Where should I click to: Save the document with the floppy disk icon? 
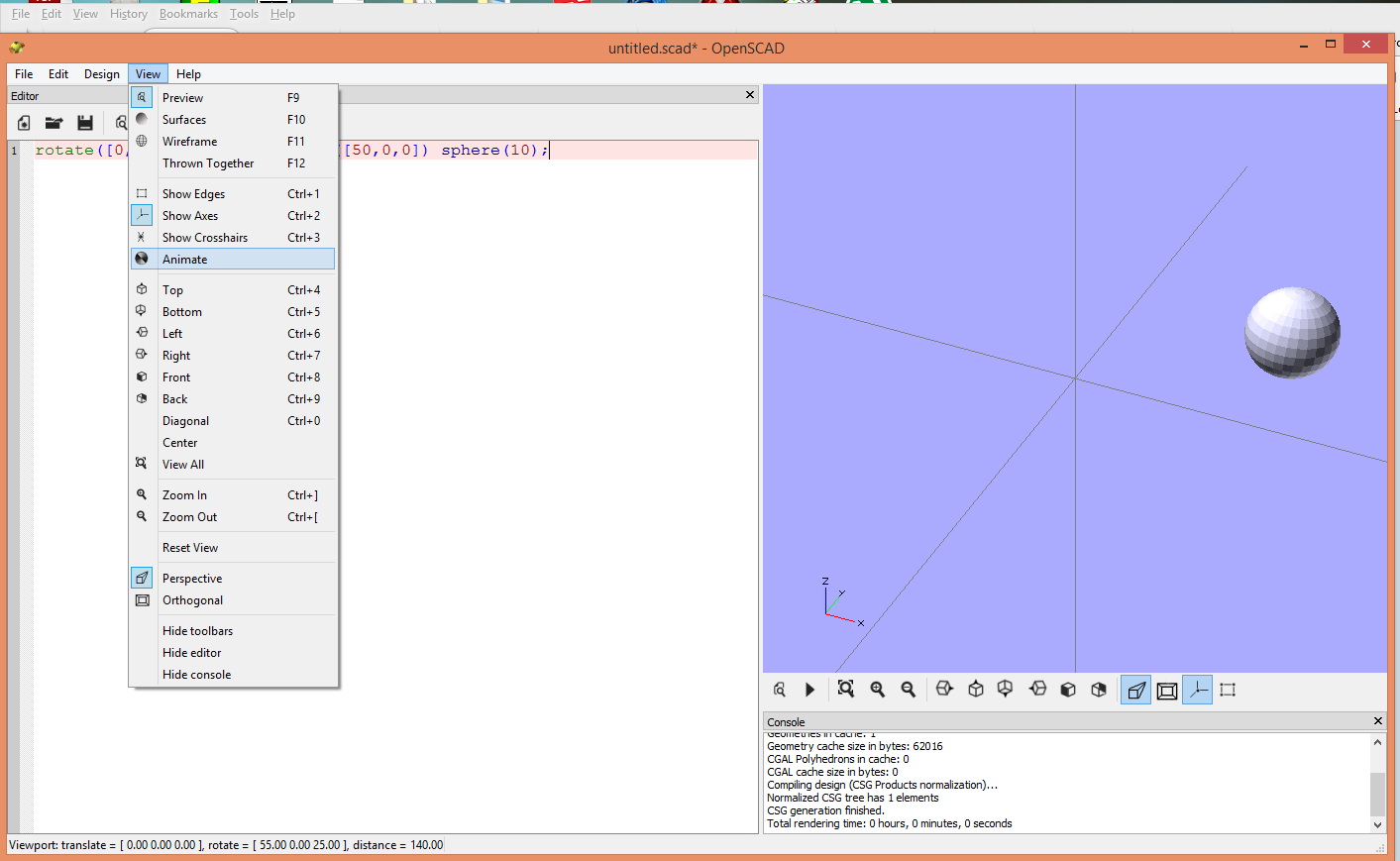pos(85,122)
